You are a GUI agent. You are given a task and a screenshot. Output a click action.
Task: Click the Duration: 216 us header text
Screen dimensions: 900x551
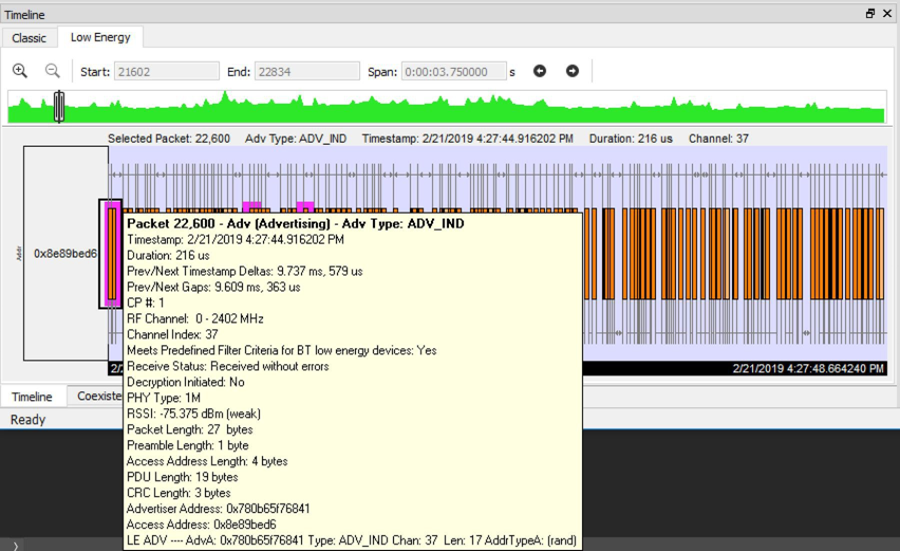pos(631,138)
